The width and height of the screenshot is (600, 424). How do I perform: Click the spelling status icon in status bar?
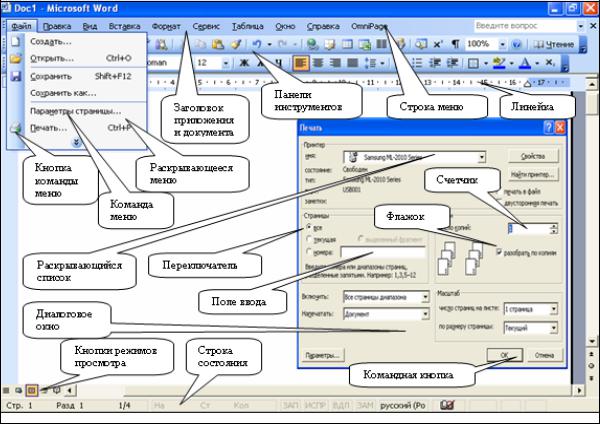click(x=447, y=405)
